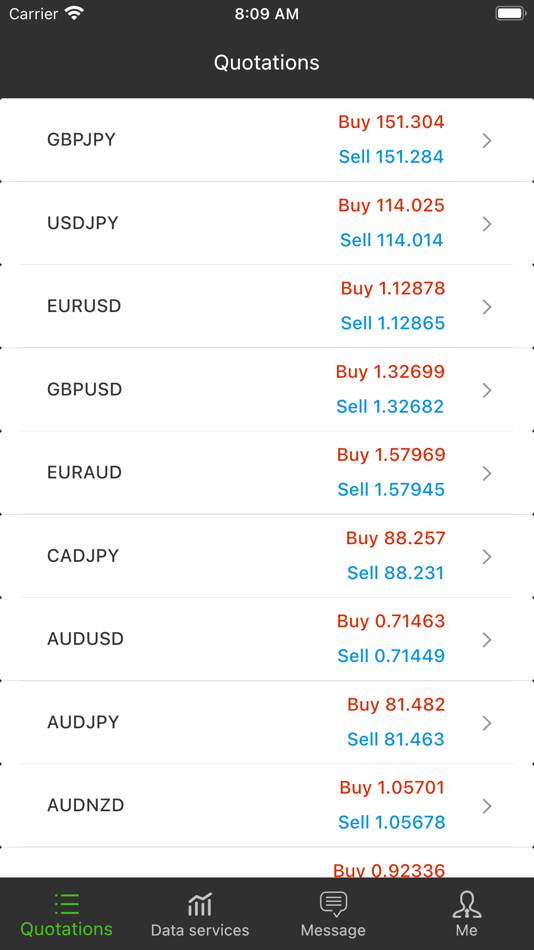Open Data services chart icon
Image resolution: width=534 pixels, height=950 pixels.
[x=199, y=904]
